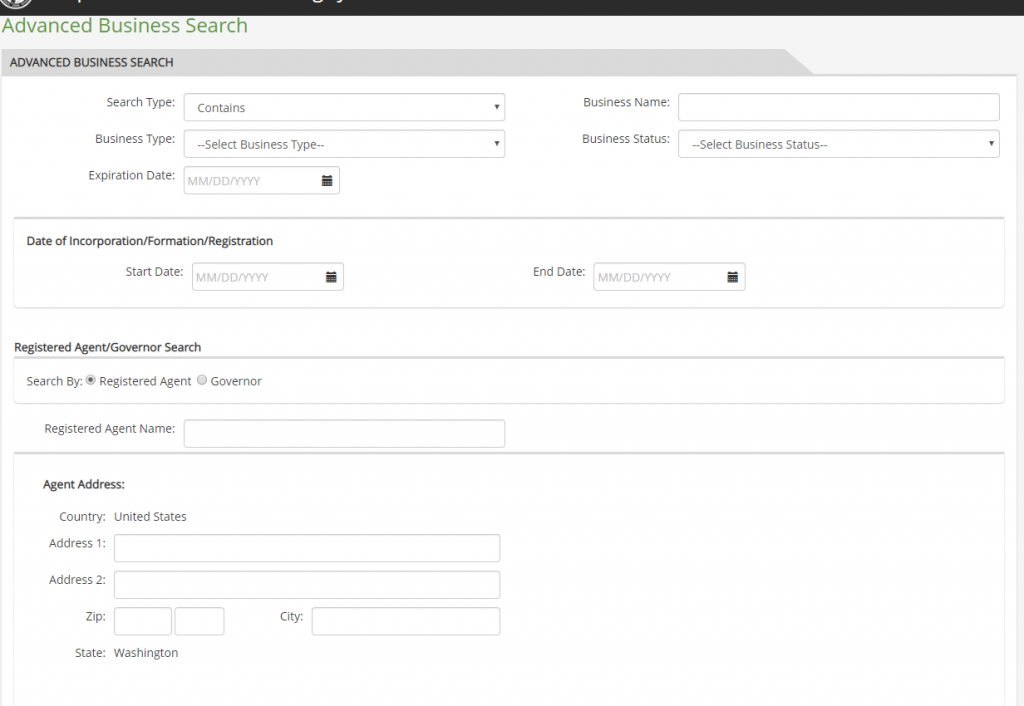Focus the Address 1 input field

(307, 548)
